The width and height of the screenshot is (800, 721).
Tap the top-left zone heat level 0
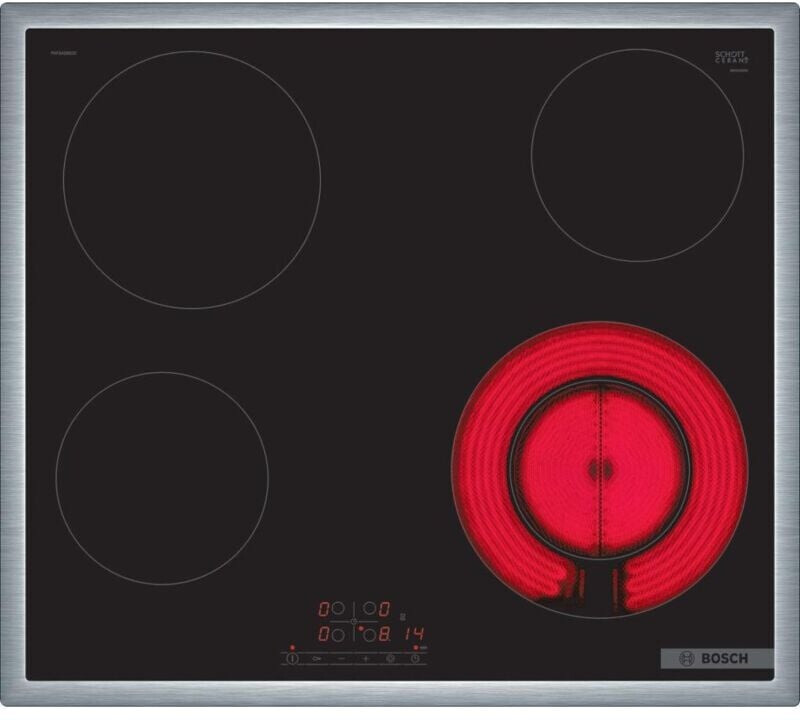[325, 608]
